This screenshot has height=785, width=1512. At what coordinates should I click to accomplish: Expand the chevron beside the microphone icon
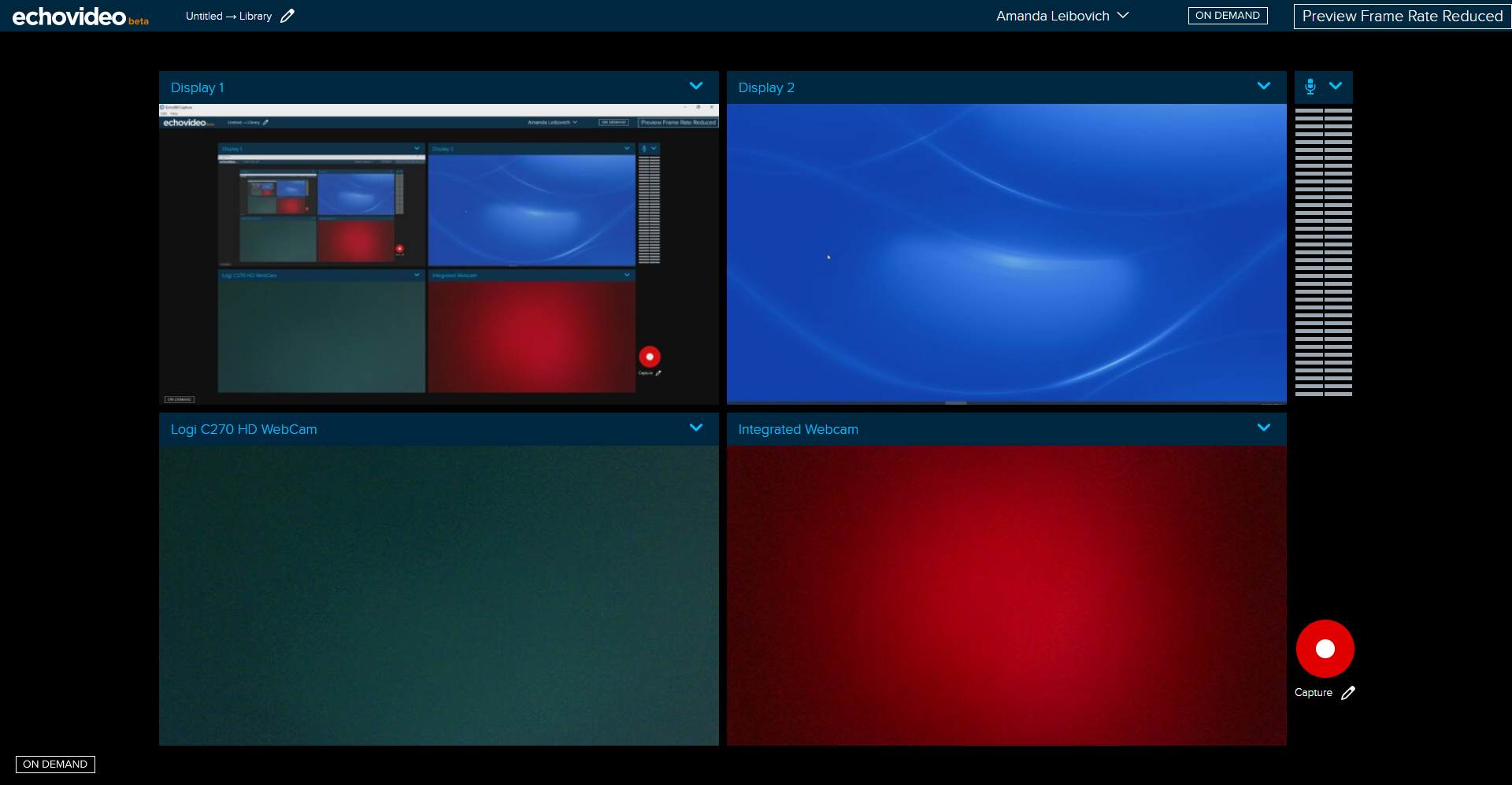coord(1336,87)
